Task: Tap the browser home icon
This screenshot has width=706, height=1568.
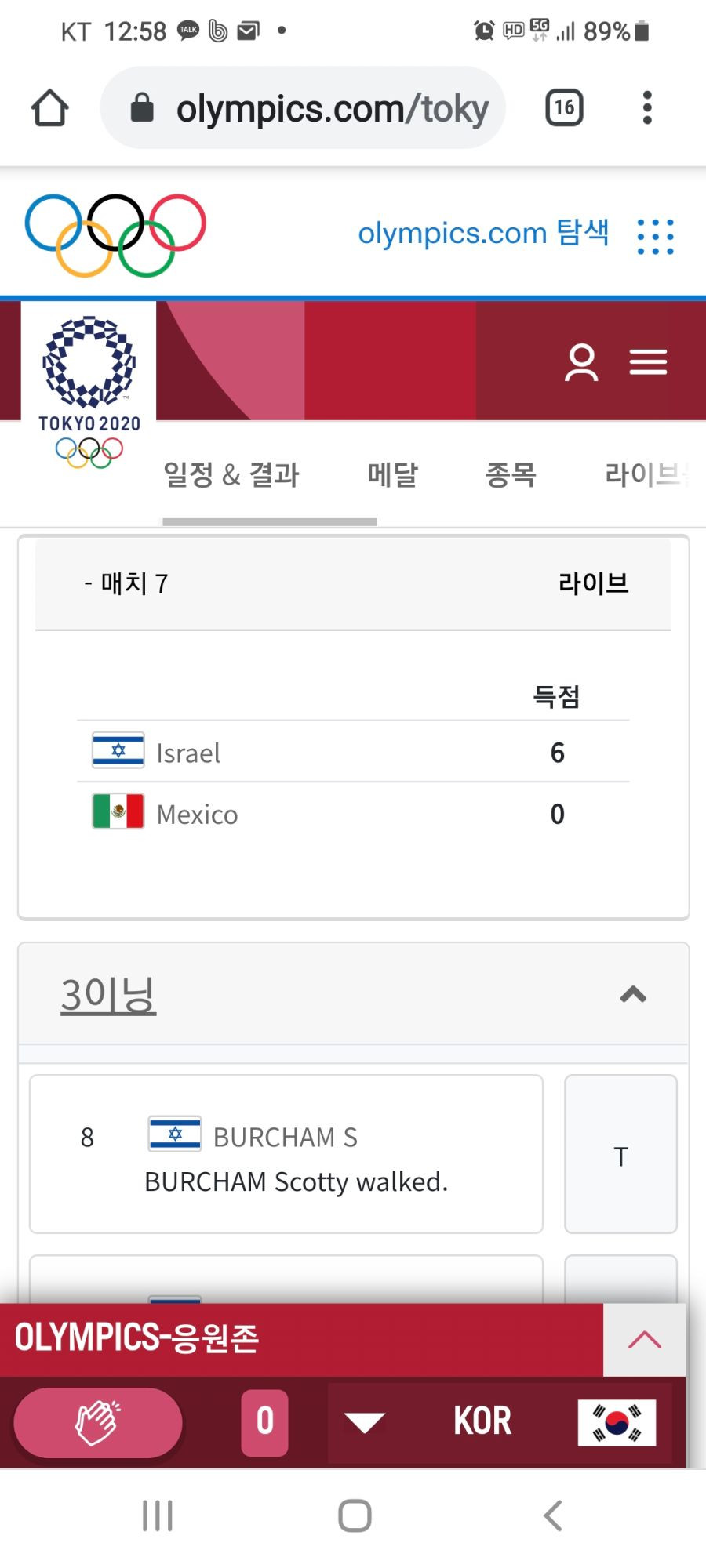Action: [x=50, y=107]
